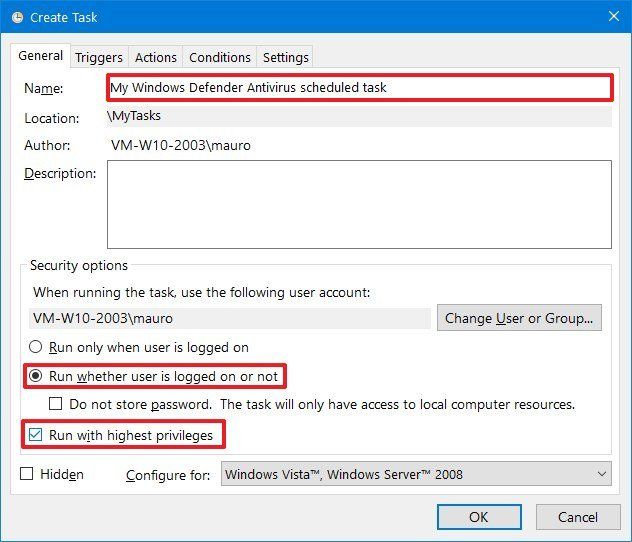Open the Actions tab
Screen dimensions: 632x542
click(156, 57)
